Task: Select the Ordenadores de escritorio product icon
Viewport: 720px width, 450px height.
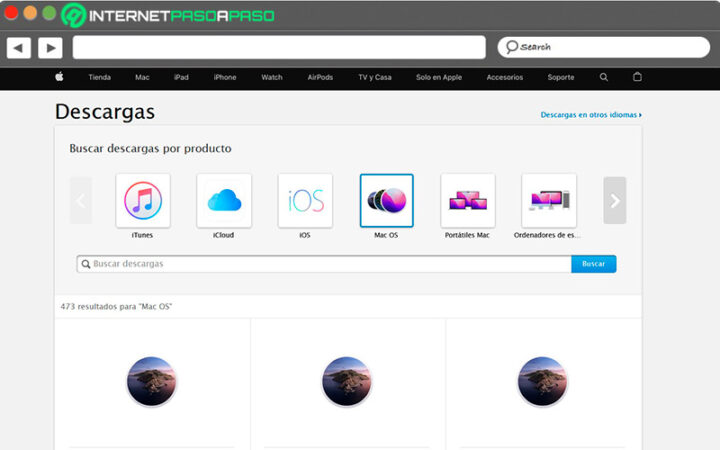Action: tap(549, 201)
